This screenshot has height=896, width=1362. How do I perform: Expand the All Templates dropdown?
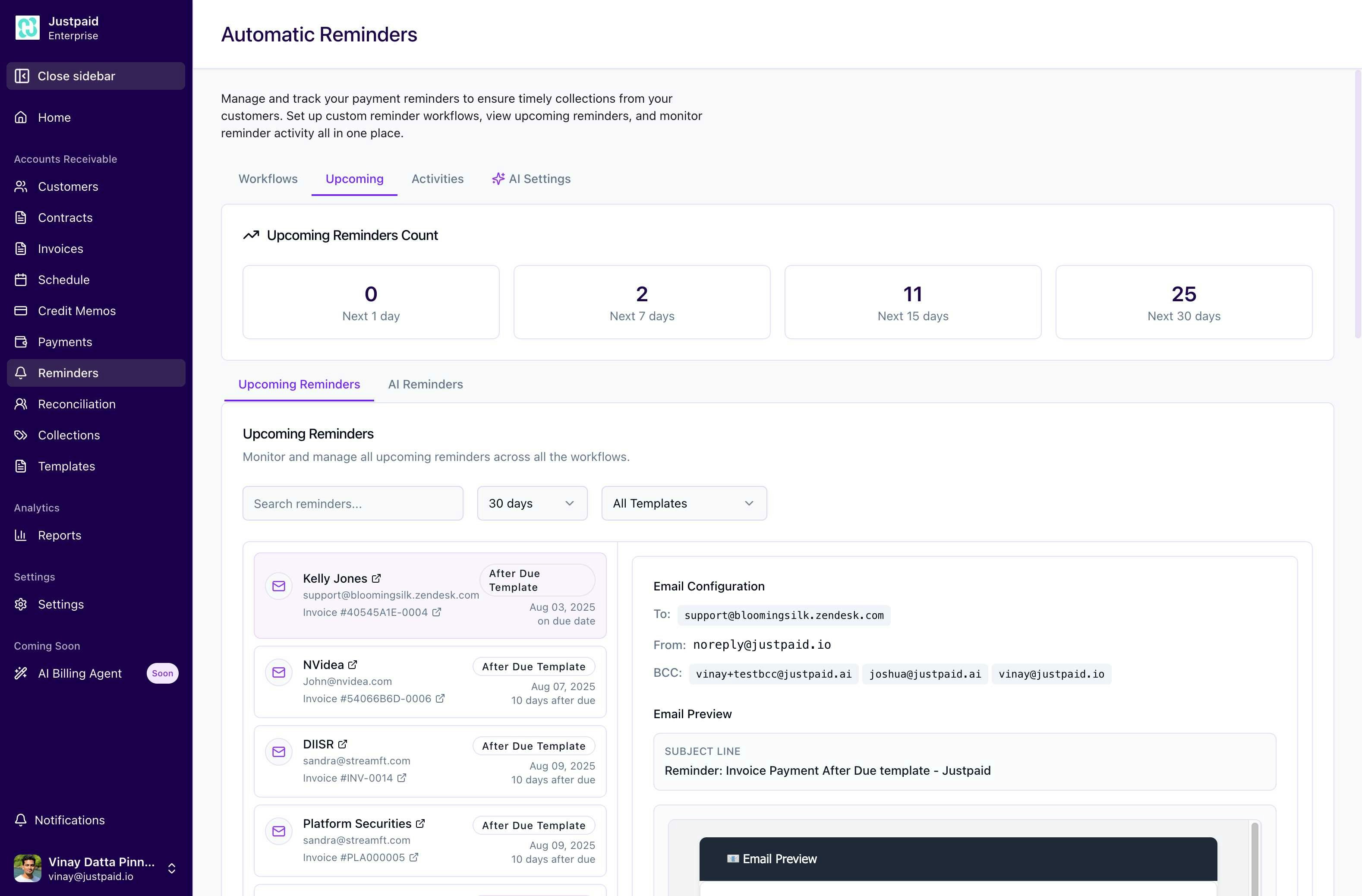pos(683,503)
